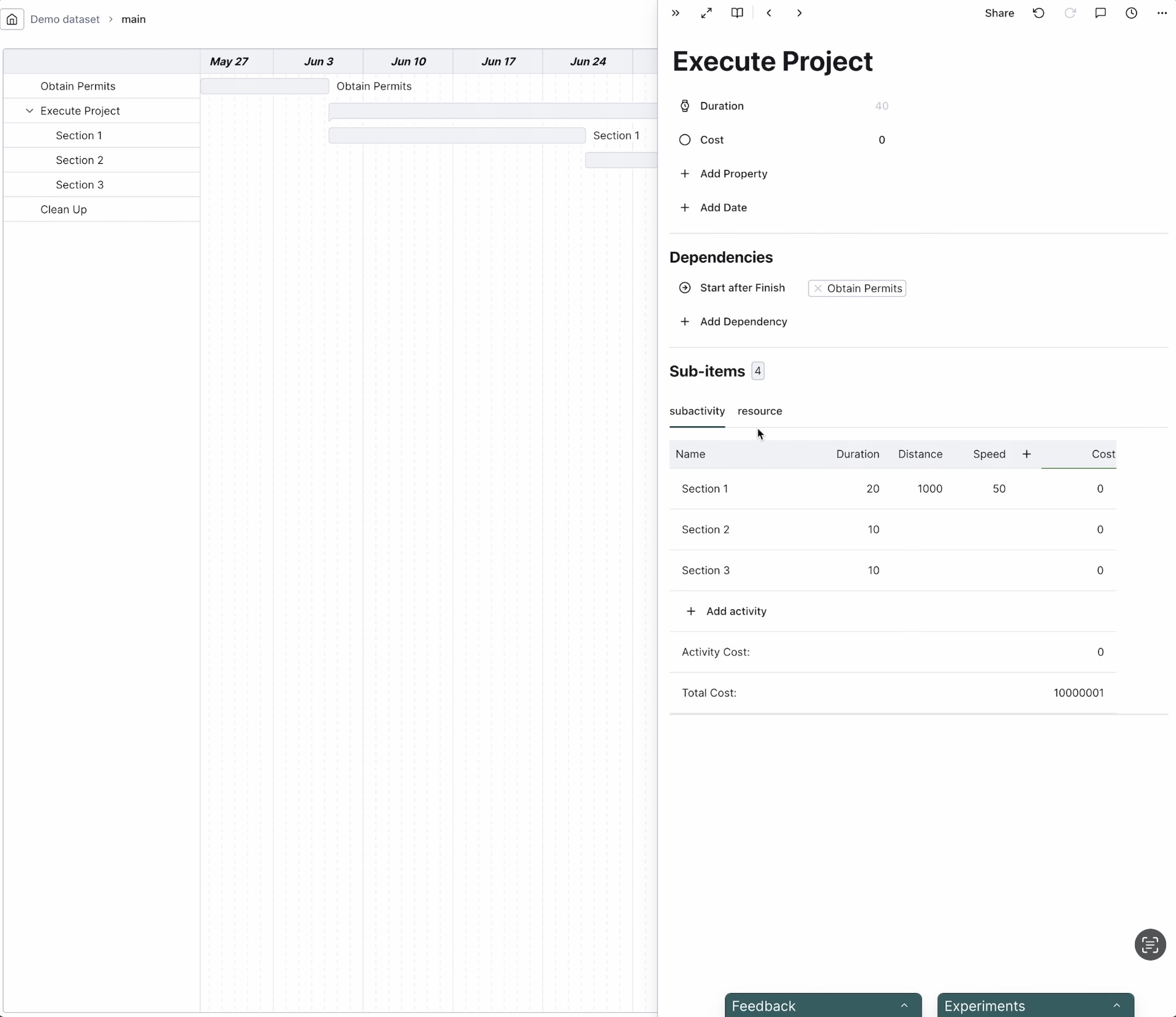Click the undo icon

(x=1039, y=13)
